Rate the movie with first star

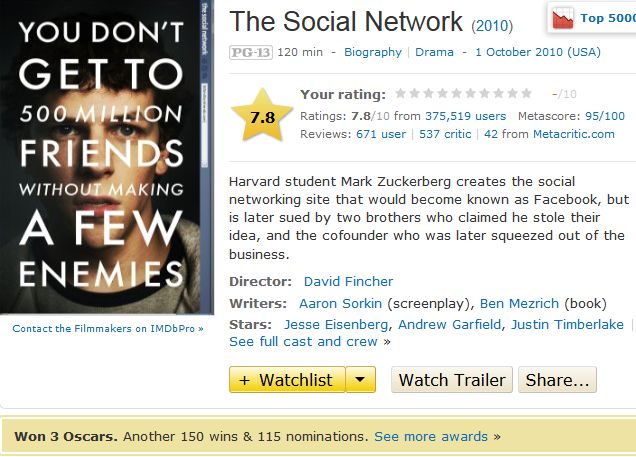pyautogui.click(x=401, y=94)
